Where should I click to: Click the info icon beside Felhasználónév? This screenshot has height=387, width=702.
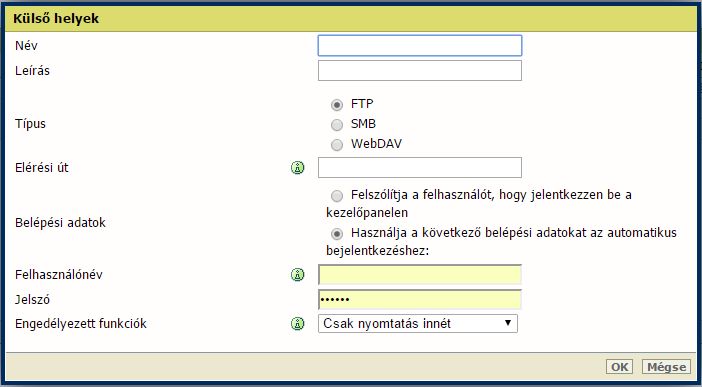point(297,275)
